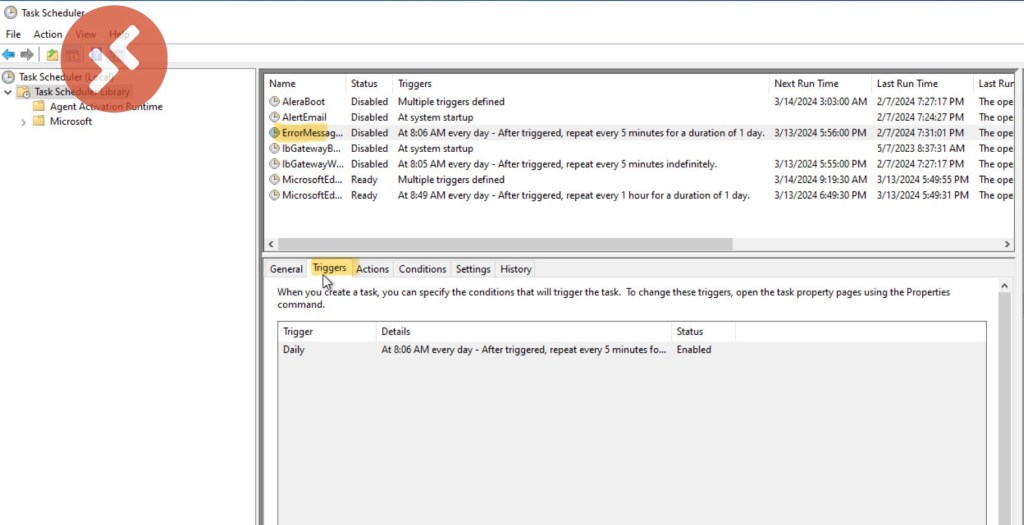Select the IbGatewayB... task name

[x=312, y=148]
